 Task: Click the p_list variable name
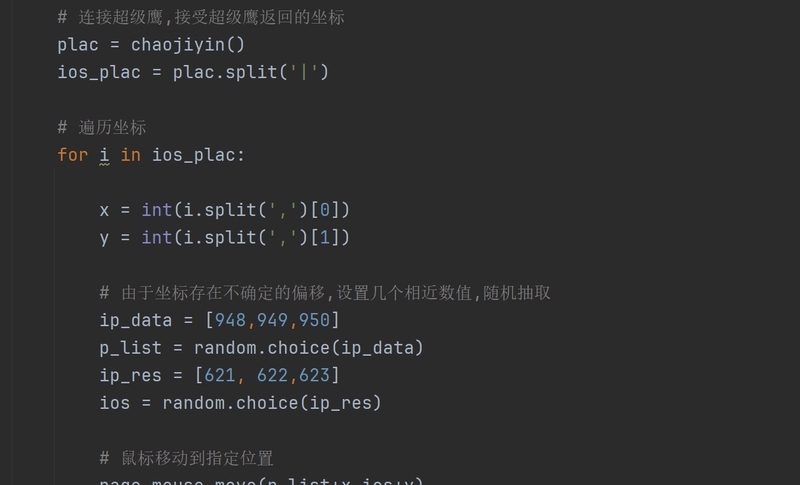point(130,348)
